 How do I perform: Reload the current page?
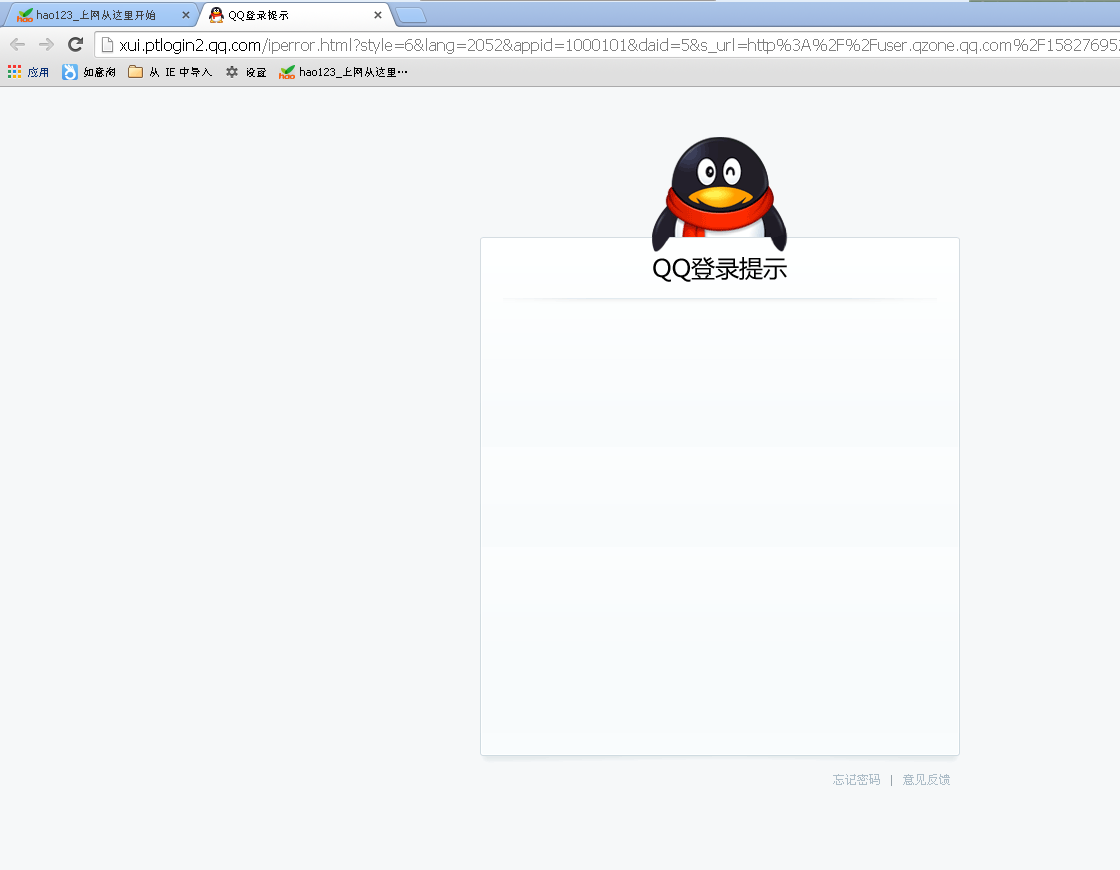(x=75, y=44)
